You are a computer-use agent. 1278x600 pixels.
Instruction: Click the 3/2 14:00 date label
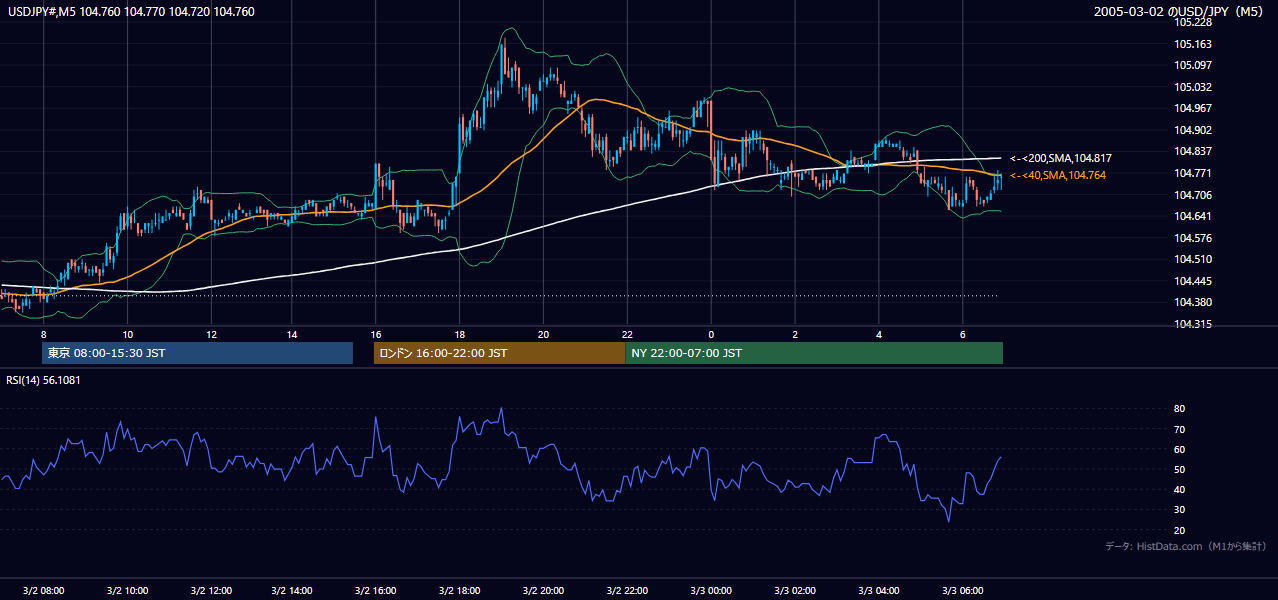(x=293, y=591)
